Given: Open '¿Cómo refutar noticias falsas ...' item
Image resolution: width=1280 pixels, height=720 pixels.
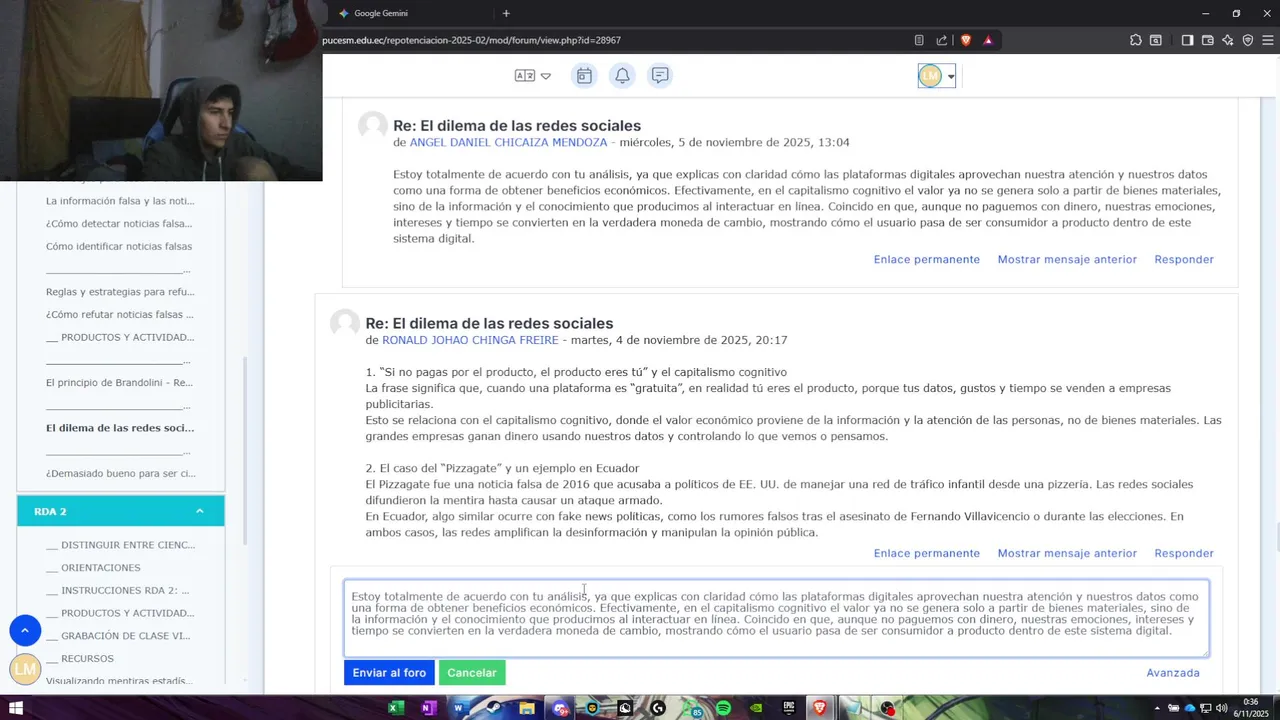Looking at the screenshot, I should 120,314.
